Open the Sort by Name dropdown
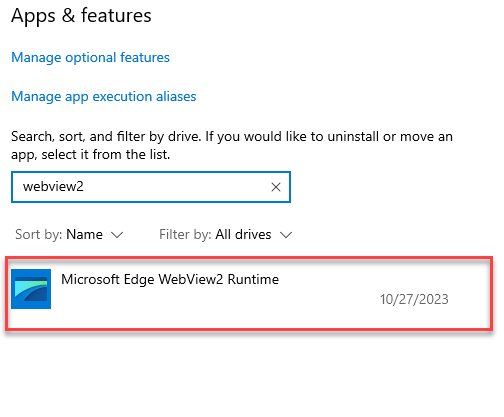504x417 pixels. (x=69, y=235)
